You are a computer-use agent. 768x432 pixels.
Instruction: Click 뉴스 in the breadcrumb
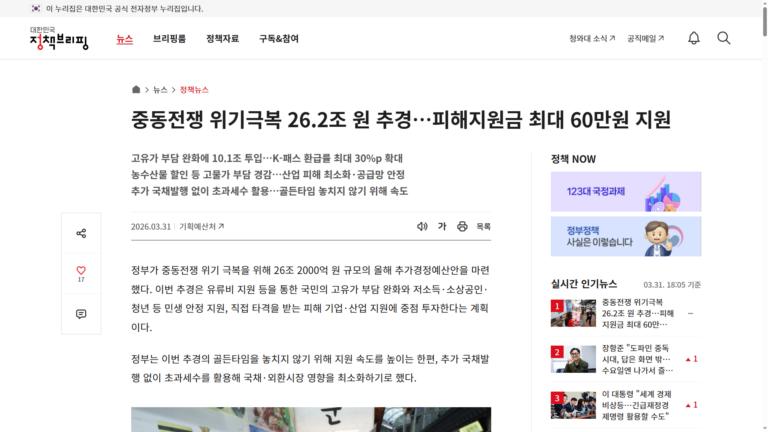pos(160,90)
